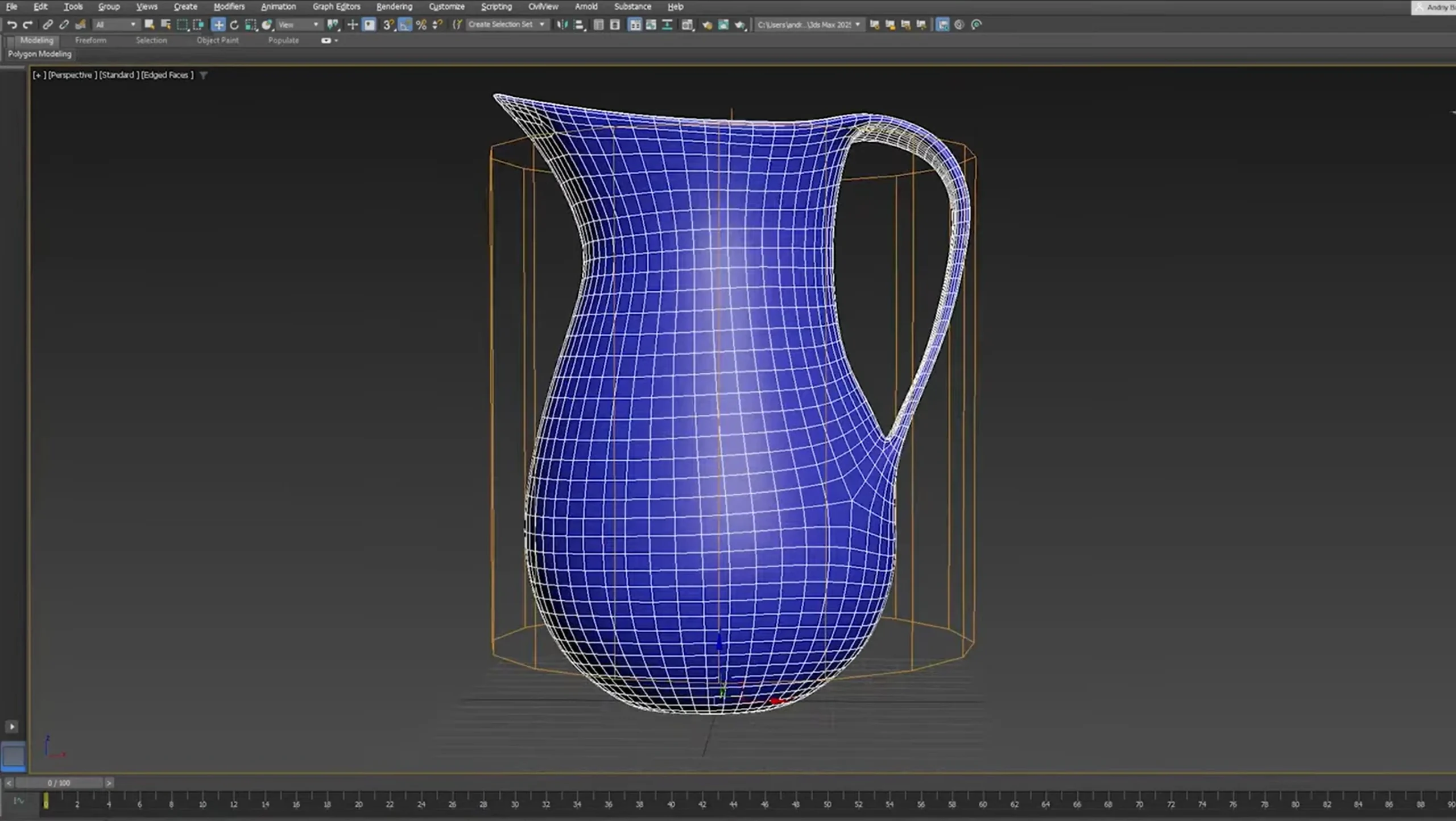The height and width of the screenshot is (821, 1456).
Task: Click the Select Object arrow icon
Action: click(149, 24)
